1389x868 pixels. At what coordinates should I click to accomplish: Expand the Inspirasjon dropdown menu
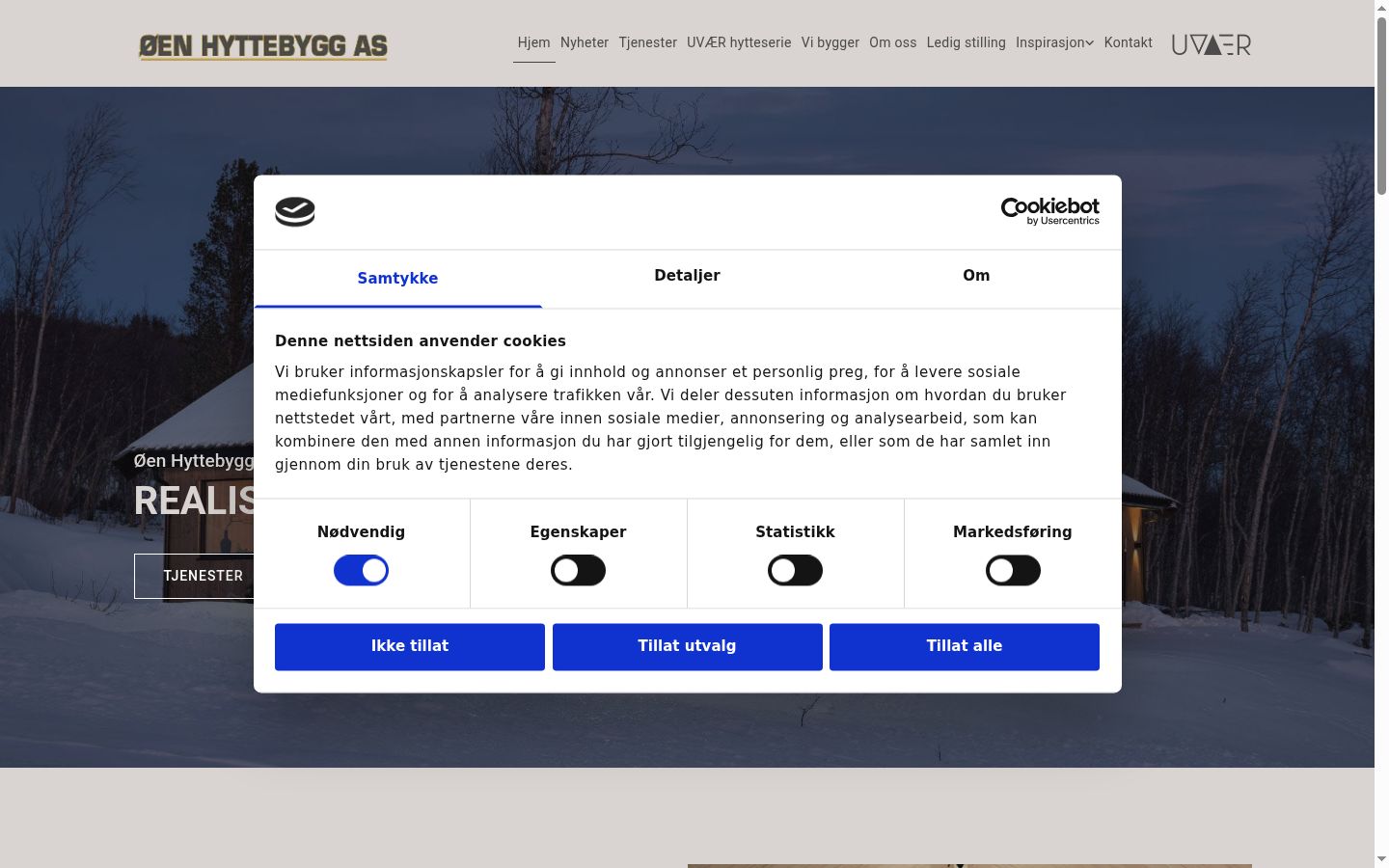point(1054,42)
